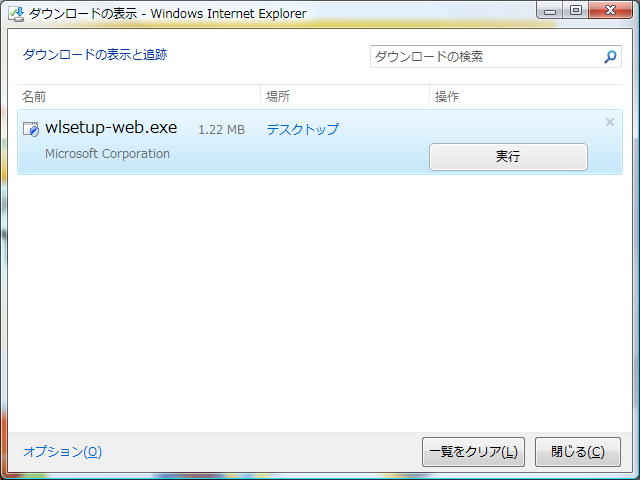Run wlsetup-web.exe with 実行 button
This screenshot has height=480, width=640.
click(508, 156)
